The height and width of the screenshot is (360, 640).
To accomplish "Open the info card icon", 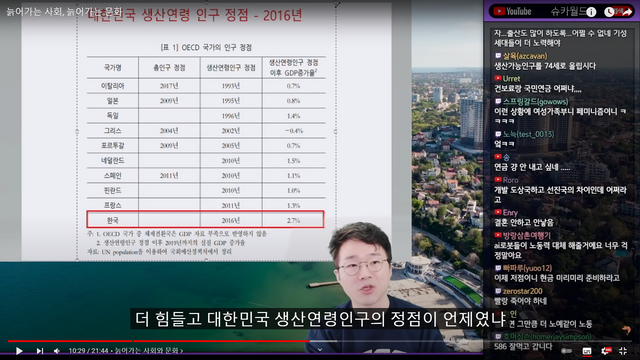I will click(x=591, y=12).
